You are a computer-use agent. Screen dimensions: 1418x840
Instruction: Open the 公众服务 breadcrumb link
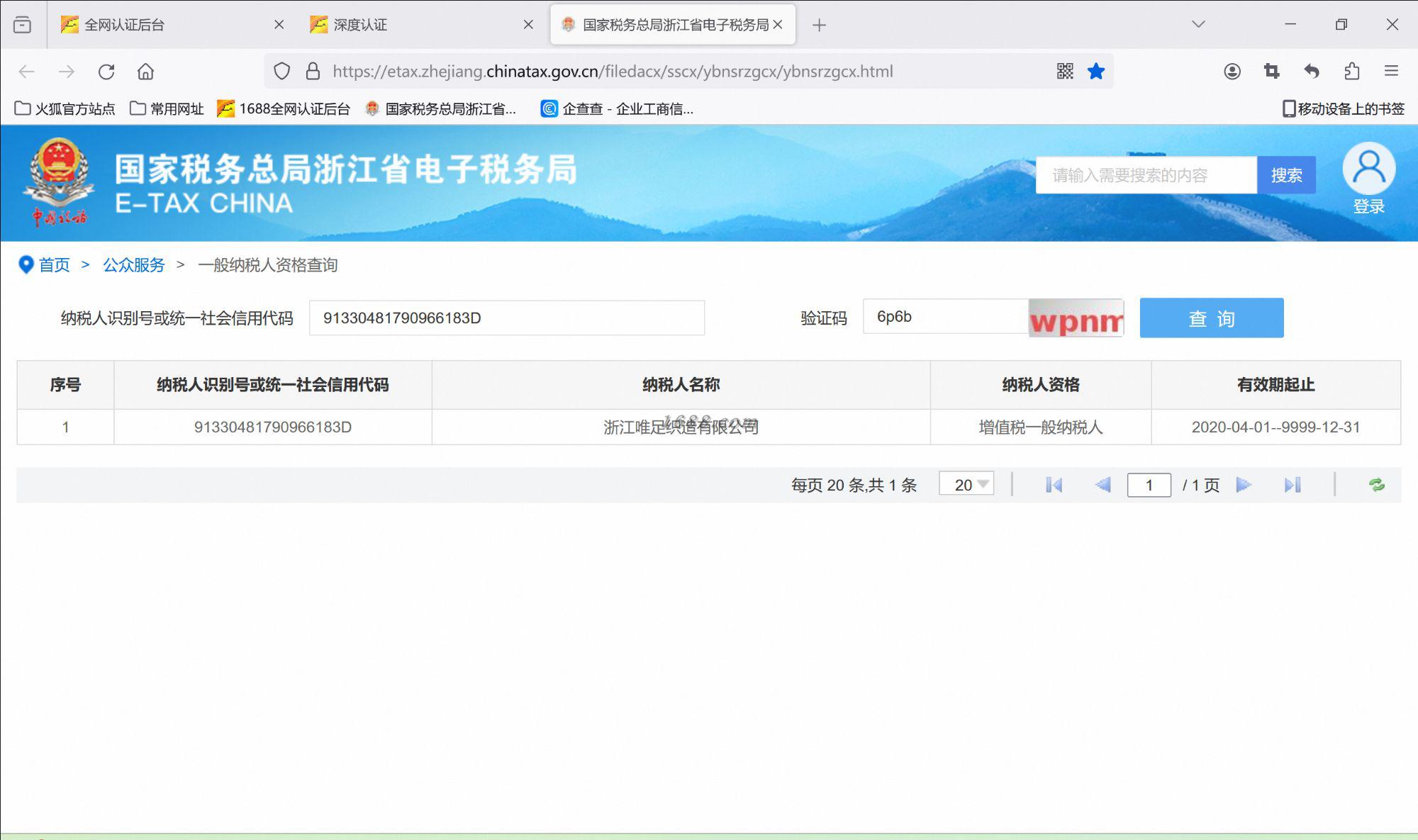click(x=133, y=265)
